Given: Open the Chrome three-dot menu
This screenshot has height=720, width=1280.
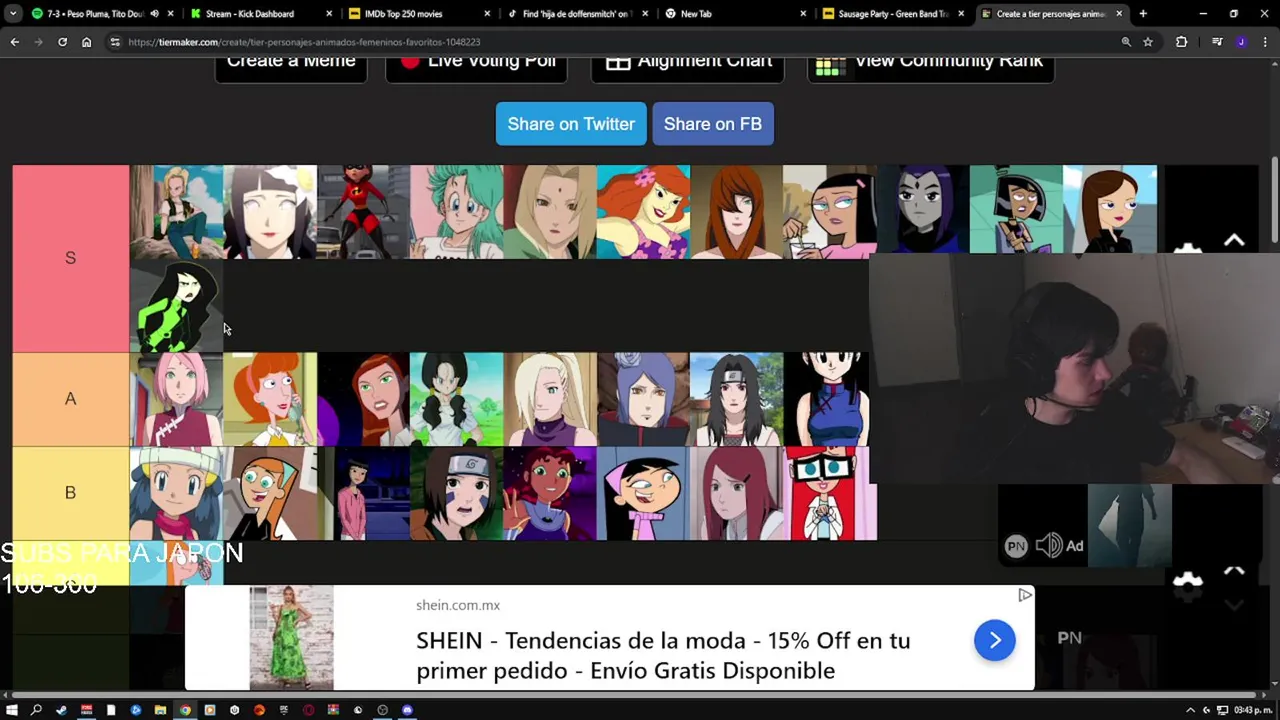Looking at the screenshot, I should click(x=1264, y=42).
